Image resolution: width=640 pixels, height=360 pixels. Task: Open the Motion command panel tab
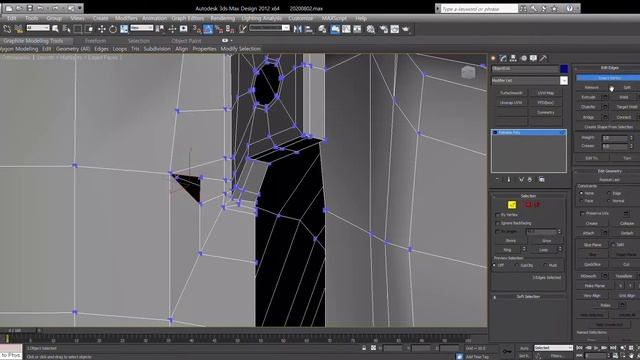click(x=523, y=58)
